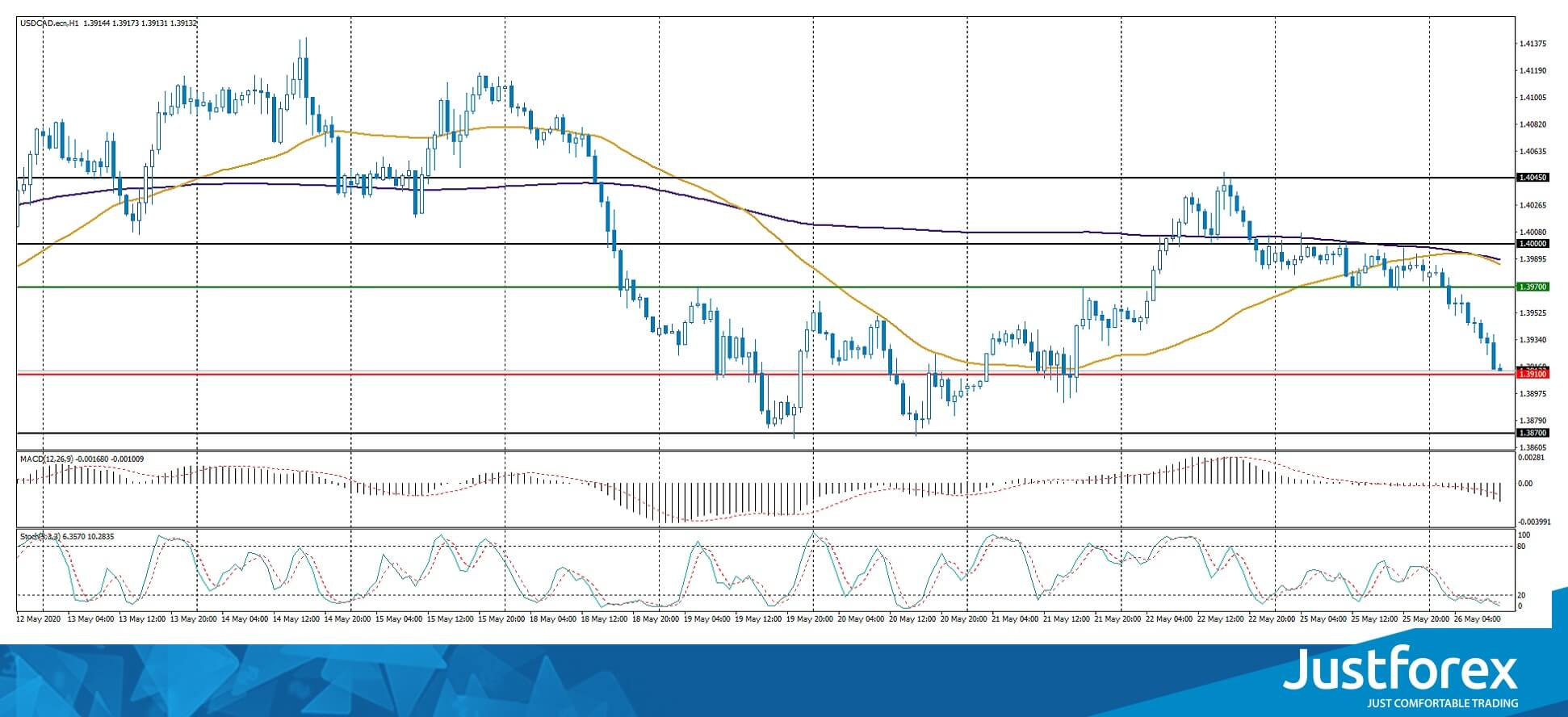Image resolution: width=1568 pixels, height=717 pixels.
Task: Click the 15 May 04:00 time label
Action: [x=400, y=618]
